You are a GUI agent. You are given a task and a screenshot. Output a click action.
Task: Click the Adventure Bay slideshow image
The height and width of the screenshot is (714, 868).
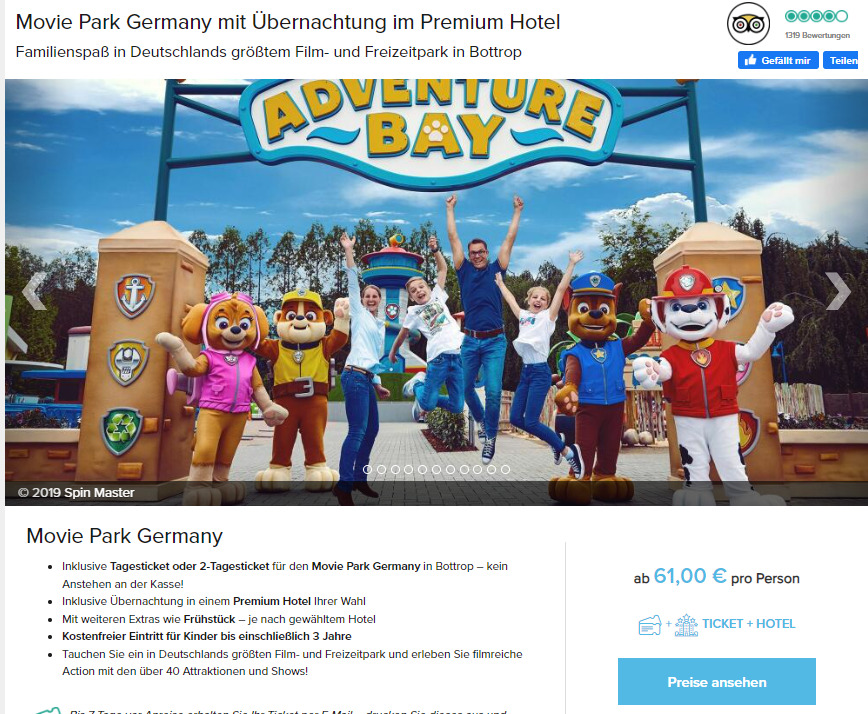click(436, 292)
